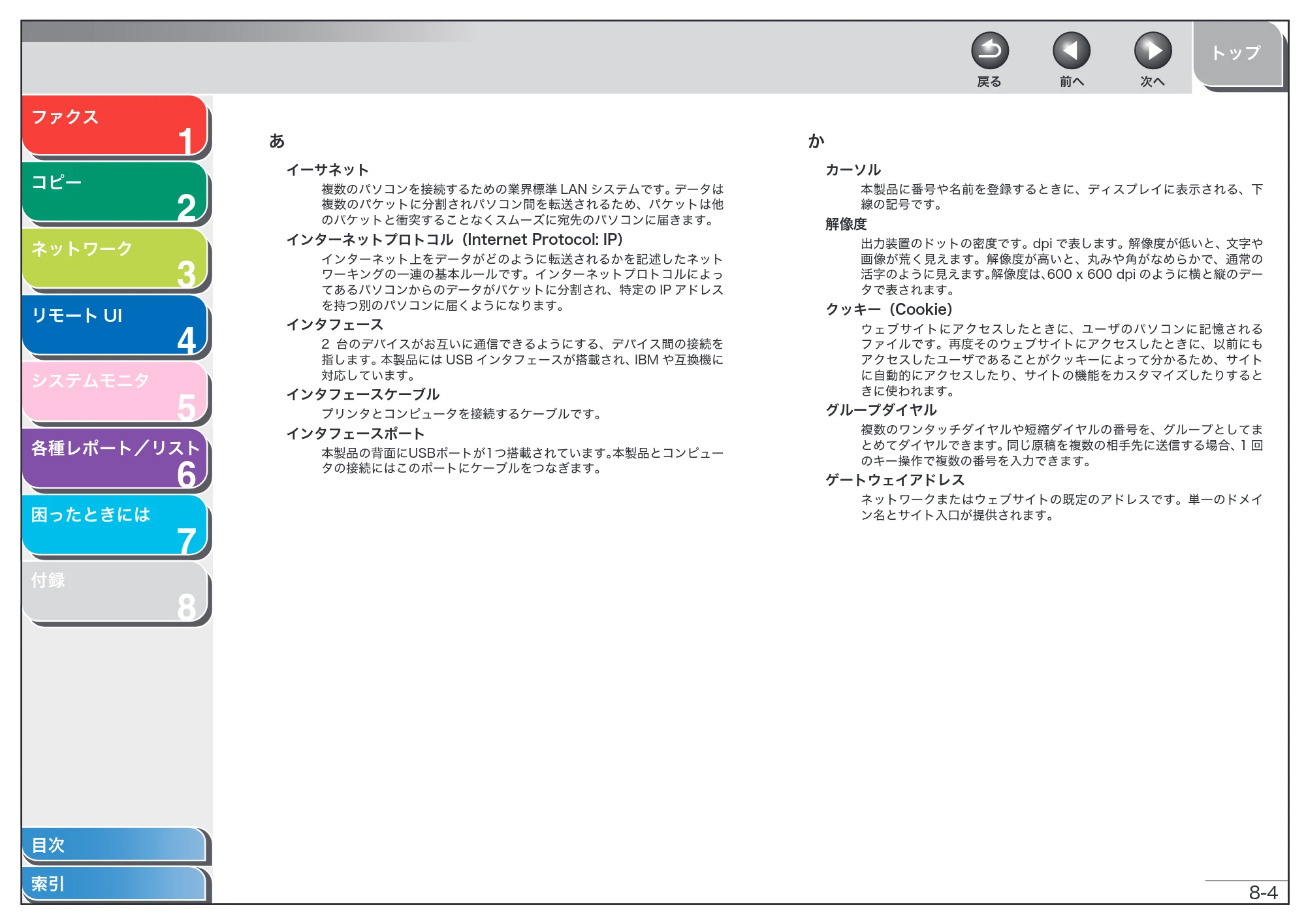The image size is (1306, 924).
Task: Open the トップ tab
Action: 1237,54
